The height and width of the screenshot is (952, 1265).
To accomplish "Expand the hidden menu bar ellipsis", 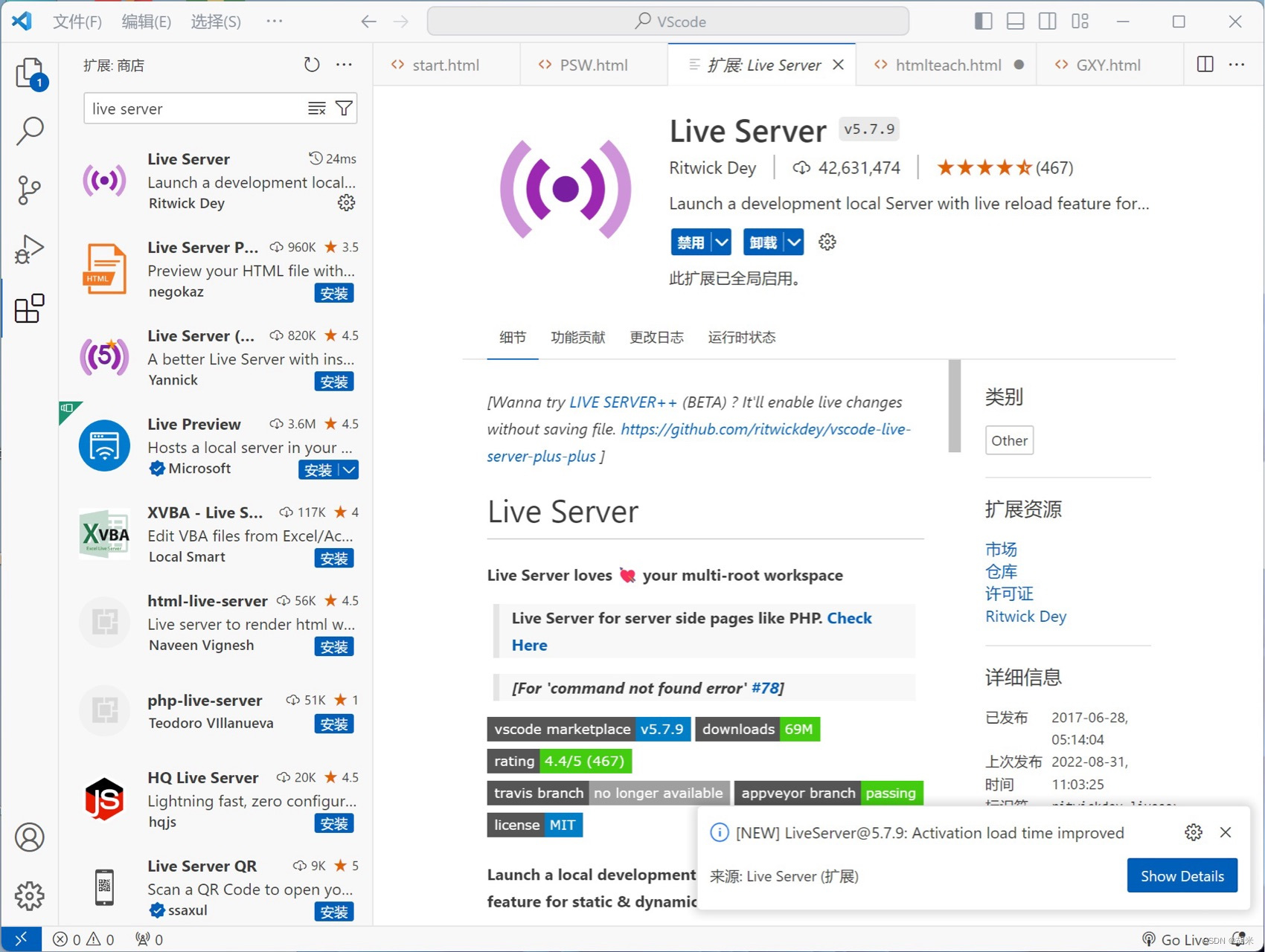I will [x=275, y=22].
